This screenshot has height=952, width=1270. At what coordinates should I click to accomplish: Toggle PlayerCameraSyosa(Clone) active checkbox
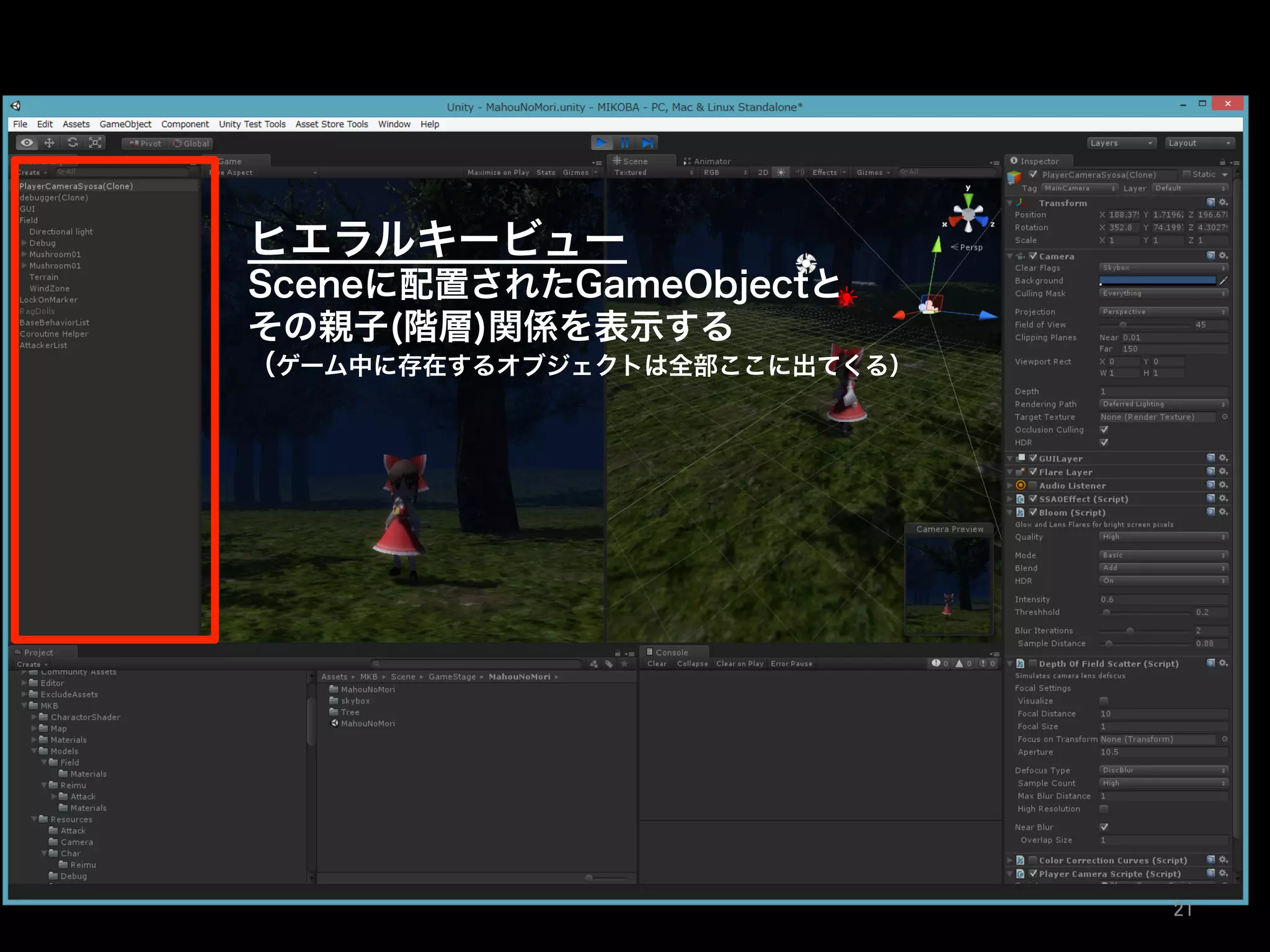(1033, 175)
